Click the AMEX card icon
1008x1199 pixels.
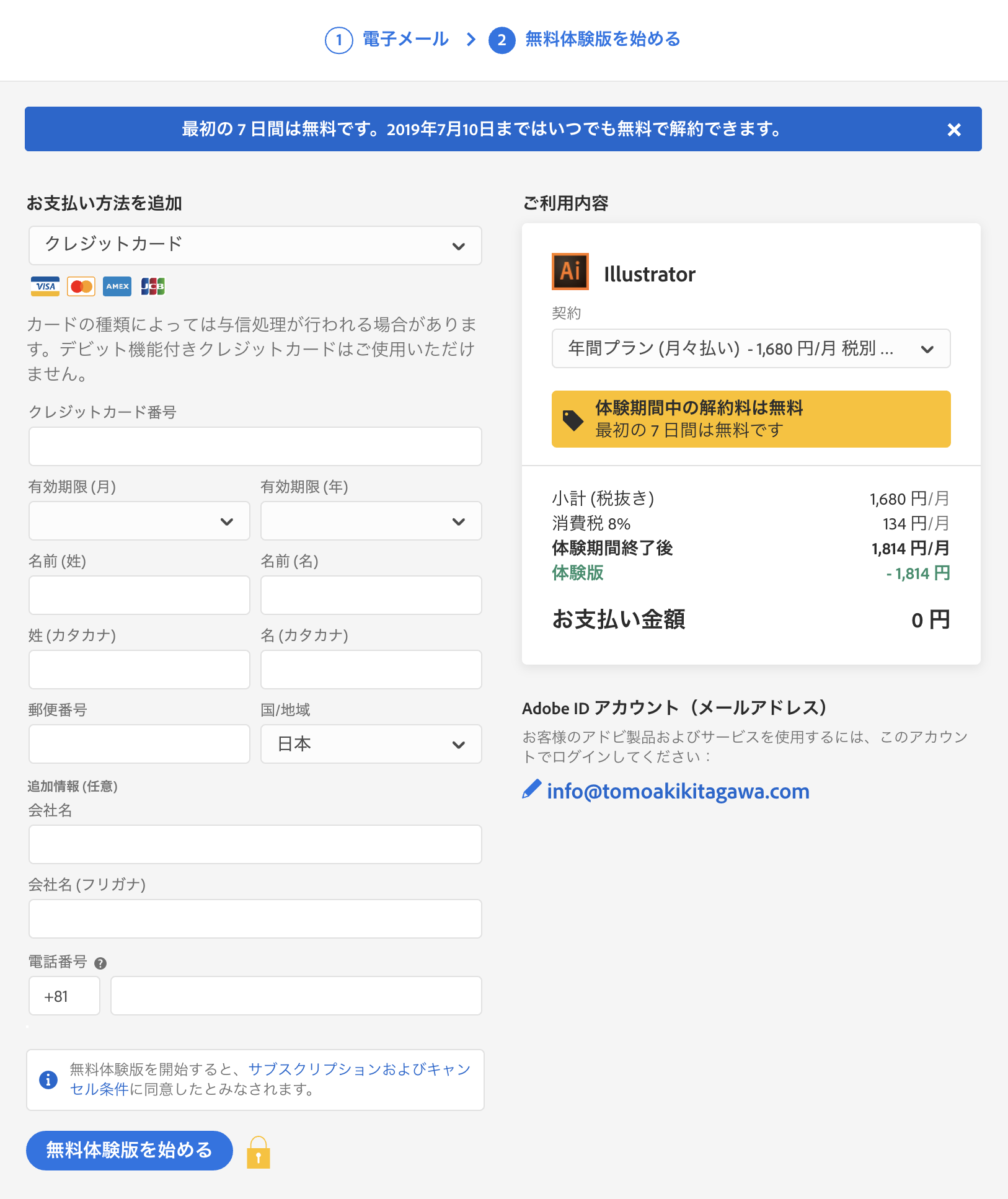117,286
